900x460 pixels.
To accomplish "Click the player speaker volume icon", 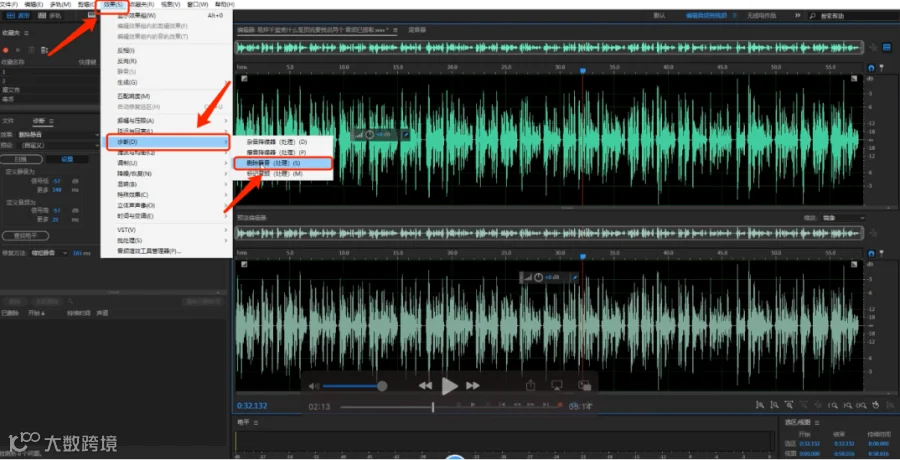I will point(314,386).
